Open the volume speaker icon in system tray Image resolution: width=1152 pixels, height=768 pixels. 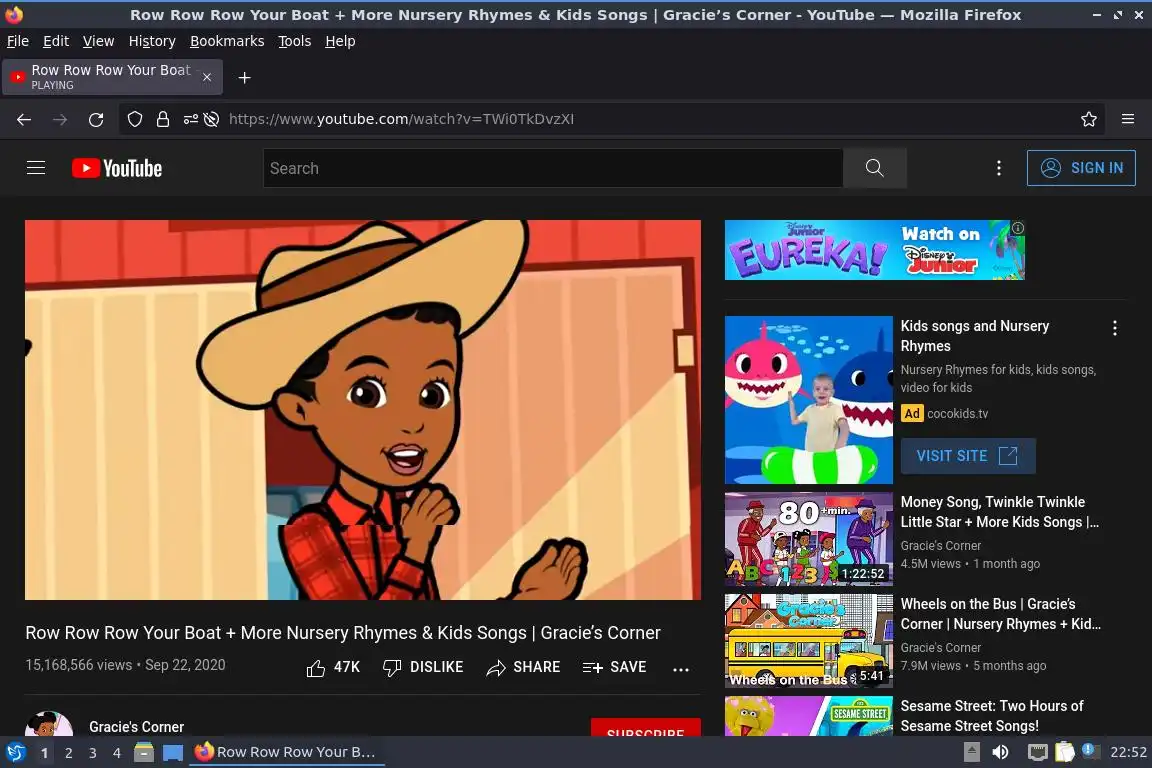pos(1000,752)
